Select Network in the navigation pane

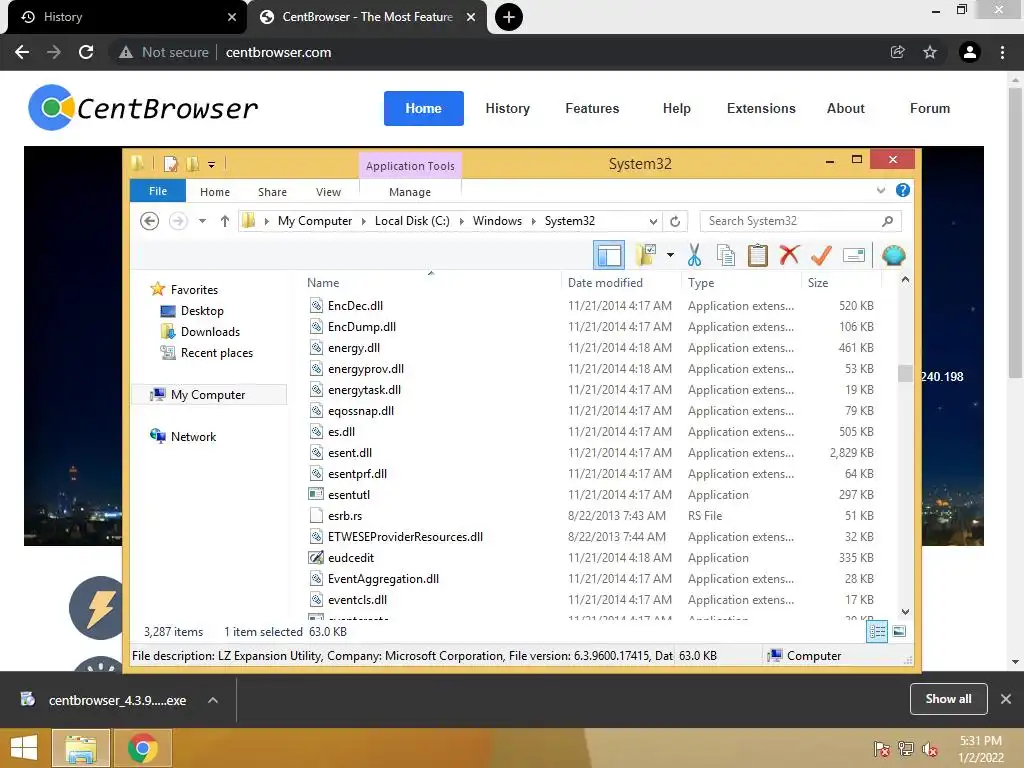[x=193, y=436]
